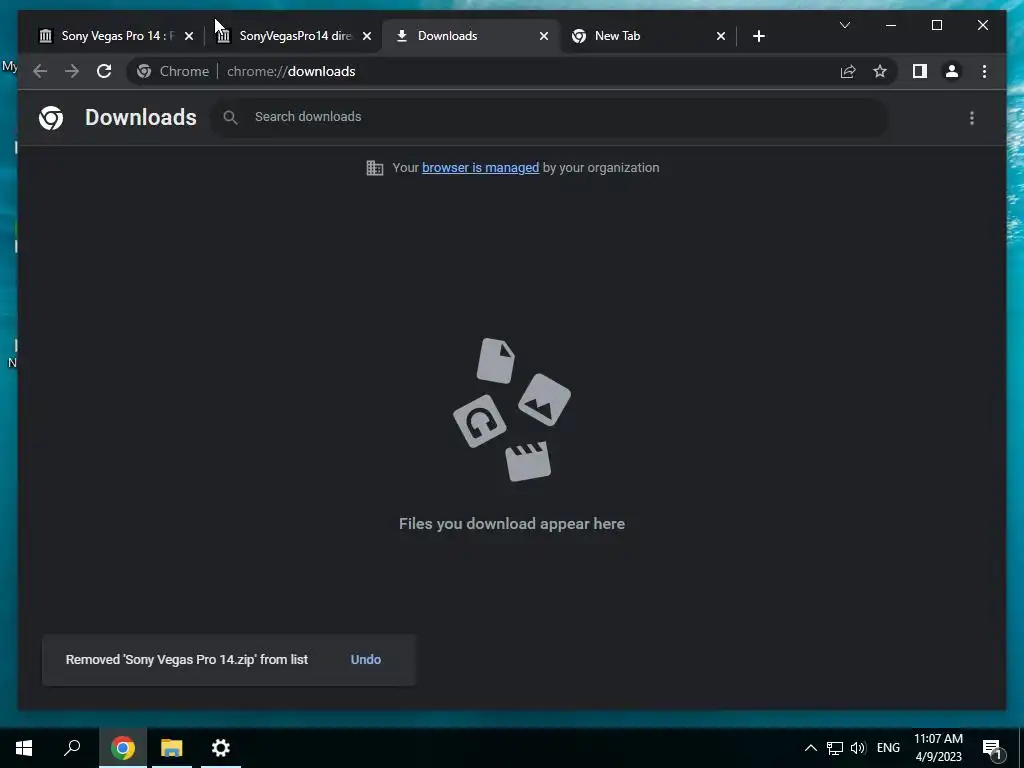Open the Chrome three-dot main menu
1024x768 pixels.
pyautogui.click(x=984, y=71)
